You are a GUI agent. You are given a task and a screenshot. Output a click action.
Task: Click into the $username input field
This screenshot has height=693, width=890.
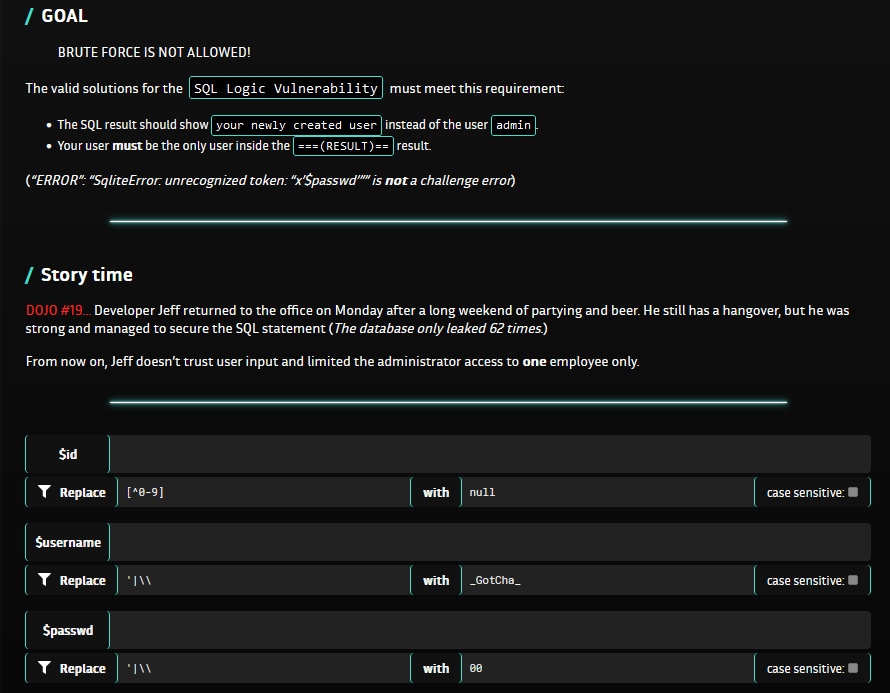(x=489, y=542)
